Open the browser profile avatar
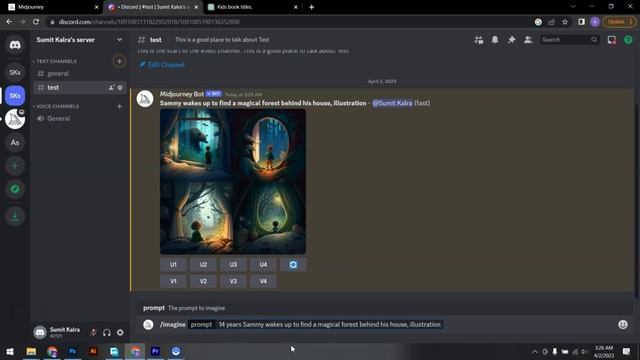The image size is (640, 360). [595, 22]
